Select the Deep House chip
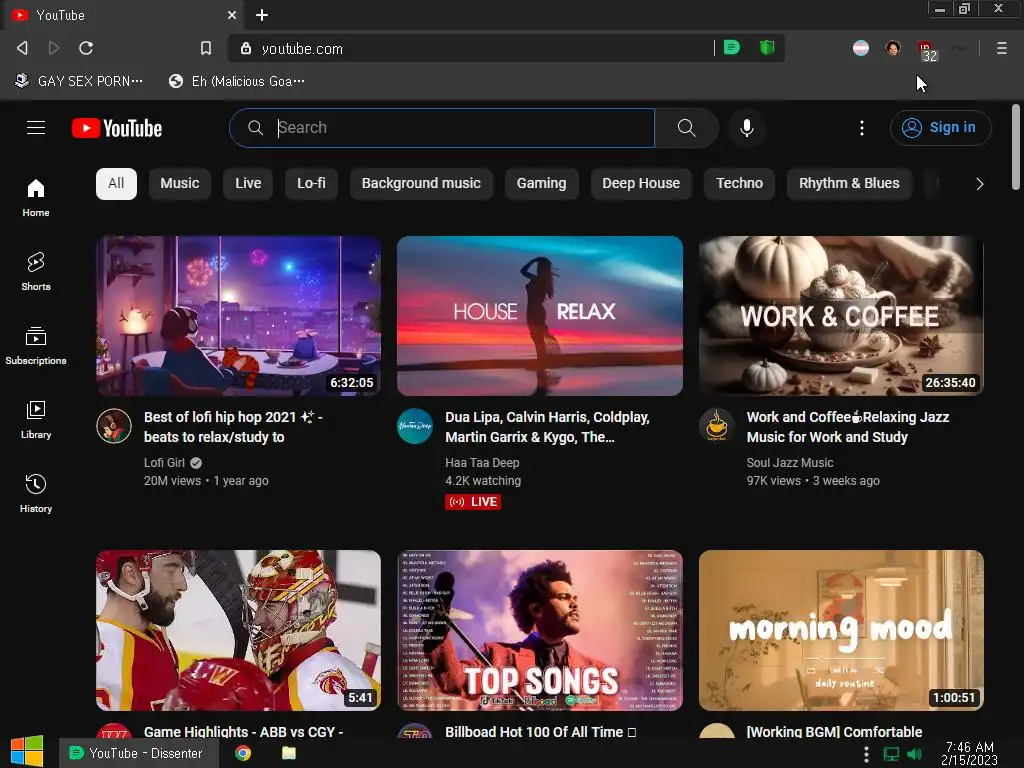Viewport: 1024px width, 768px height. (x=641, y=184)
